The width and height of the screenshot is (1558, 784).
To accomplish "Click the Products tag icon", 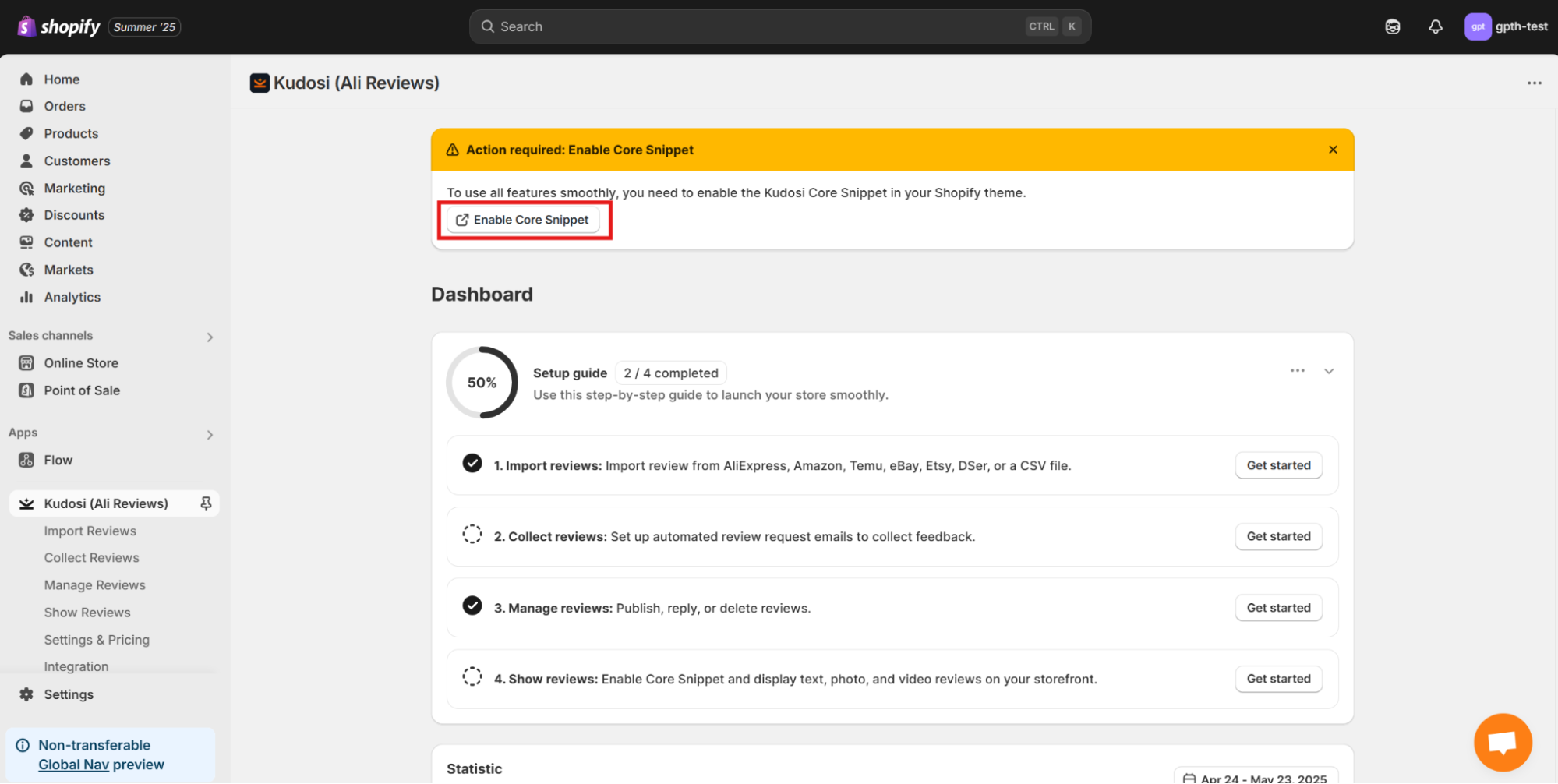I will pyautogui.click(x=26, y=133).
